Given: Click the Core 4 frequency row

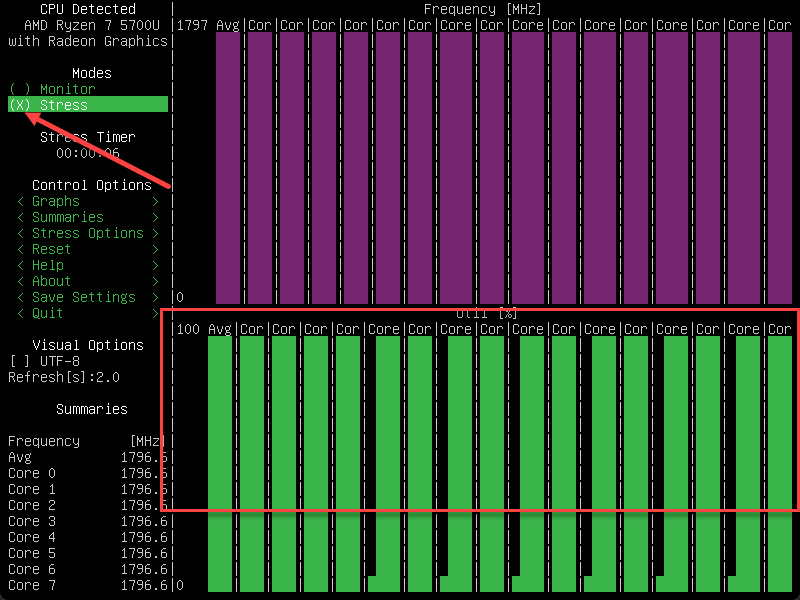Looking at the screenshot, I should (88, 537).
